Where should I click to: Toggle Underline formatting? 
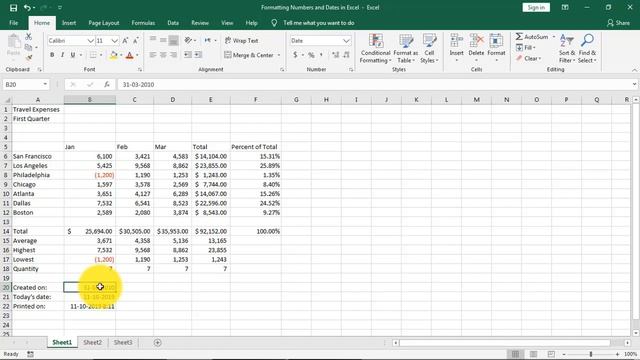click(x=73, y=55)
